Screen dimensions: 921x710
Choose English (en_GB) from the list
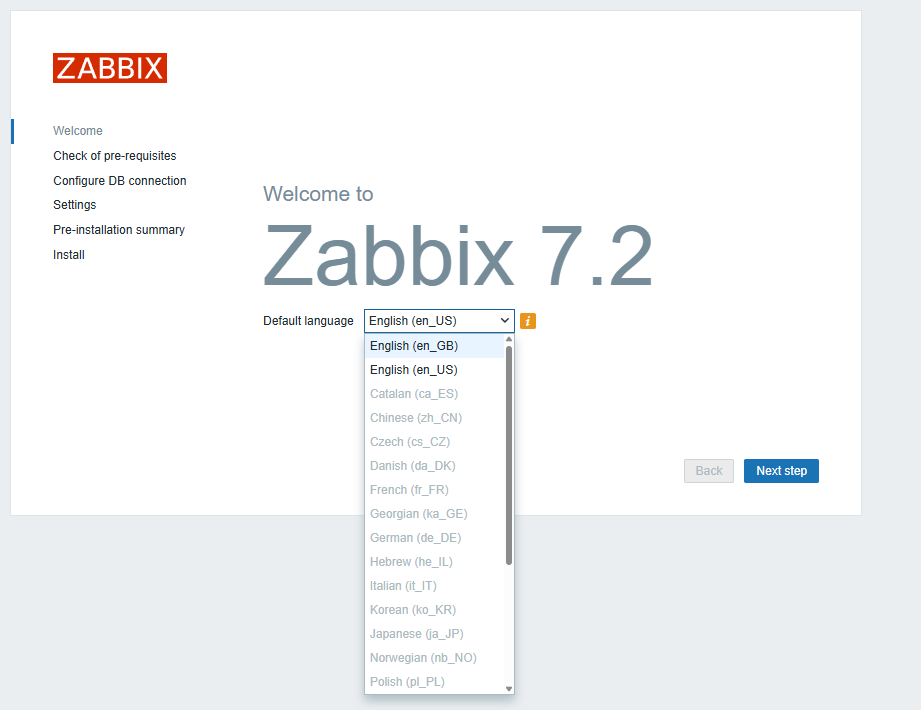435,346
